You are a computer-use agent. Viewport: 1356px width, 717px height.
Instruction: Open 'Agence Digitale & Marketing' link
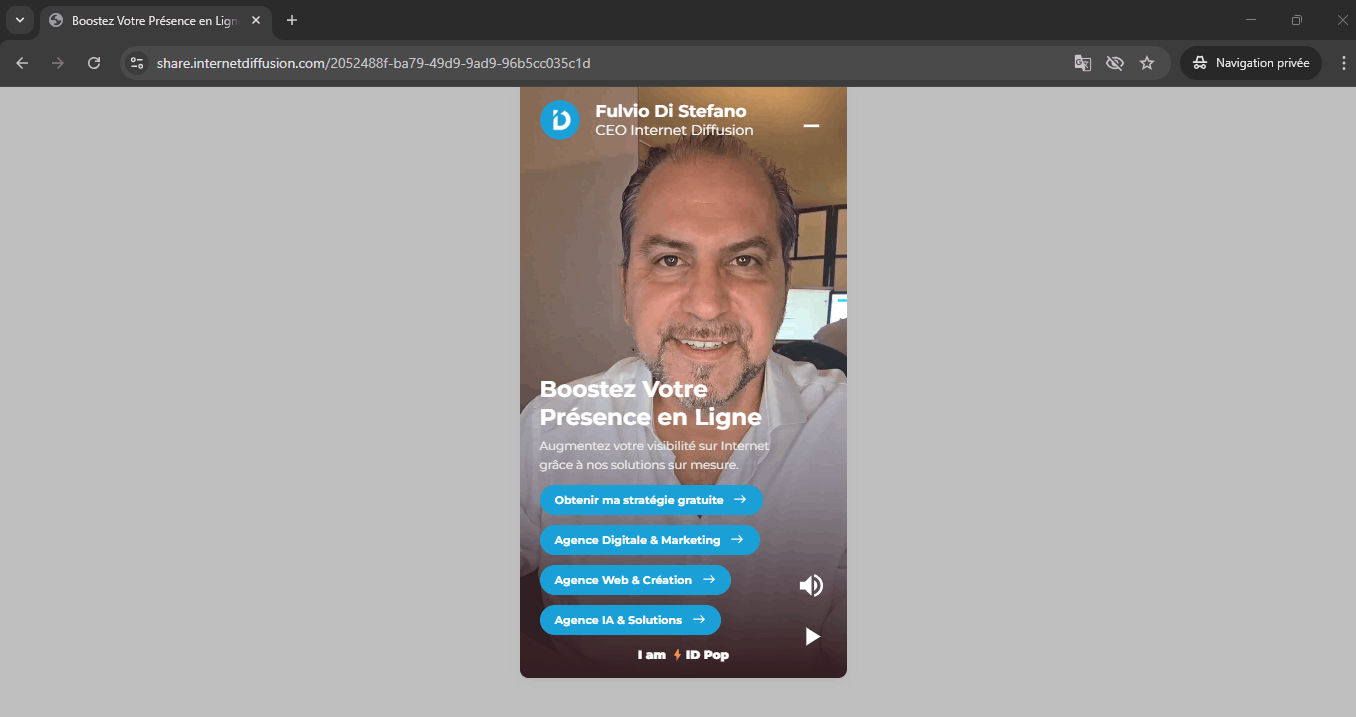650,540
